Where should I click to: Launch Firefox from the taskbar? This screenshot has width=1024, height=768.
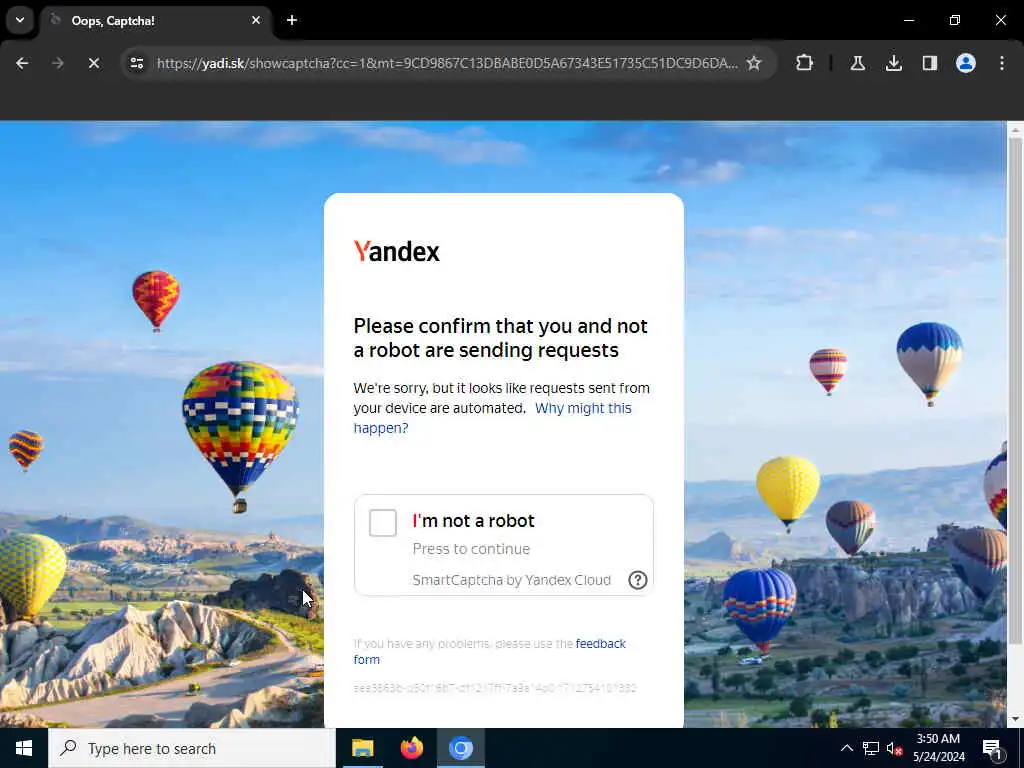[x=411, y=748]
